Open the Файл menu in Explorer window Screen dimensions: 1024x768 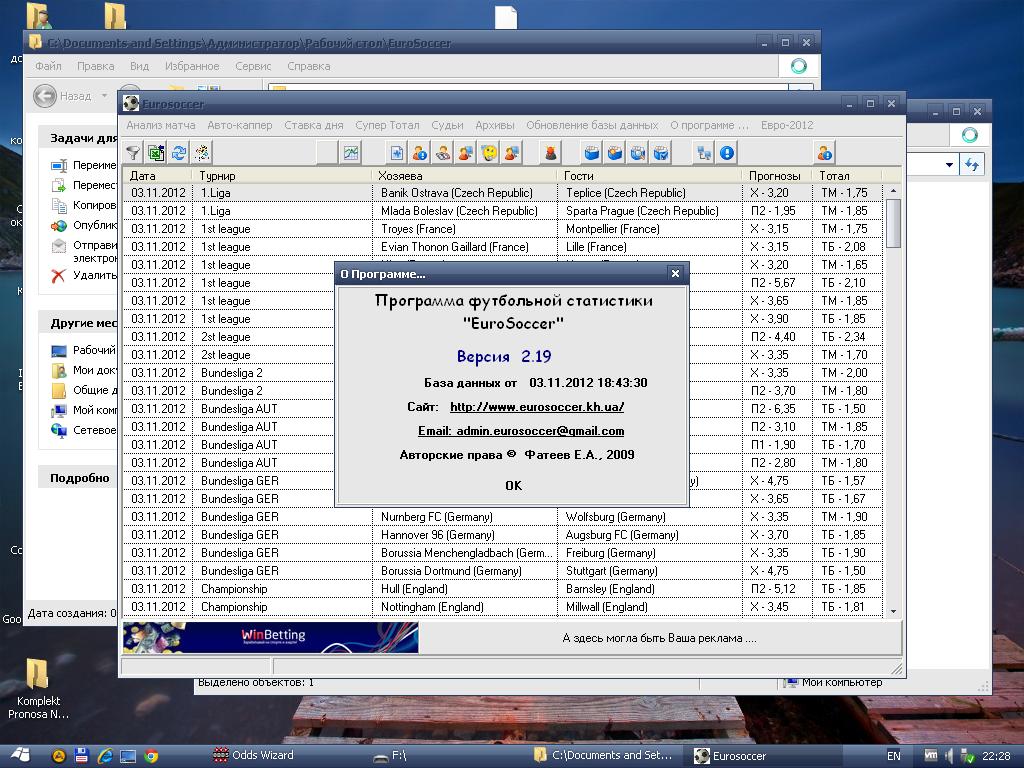coord(48,66)
